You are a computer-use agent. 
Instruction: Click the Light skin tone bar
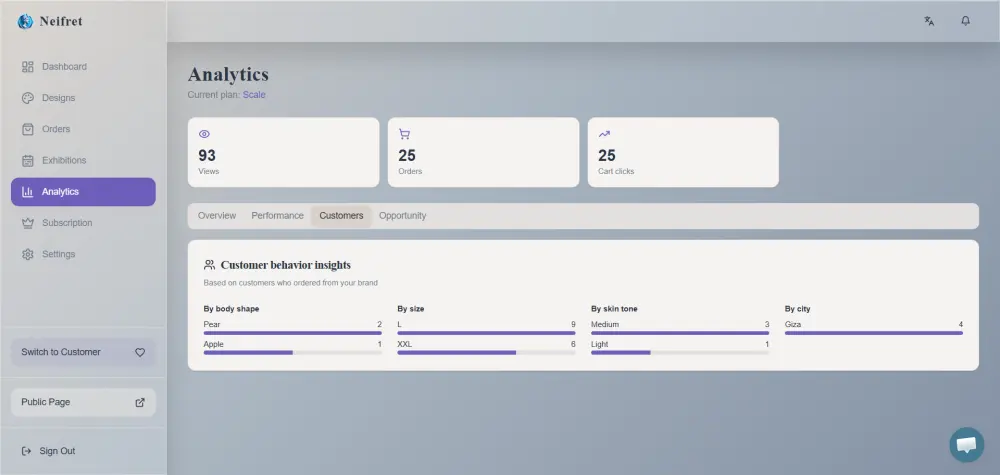pos(680,353)
